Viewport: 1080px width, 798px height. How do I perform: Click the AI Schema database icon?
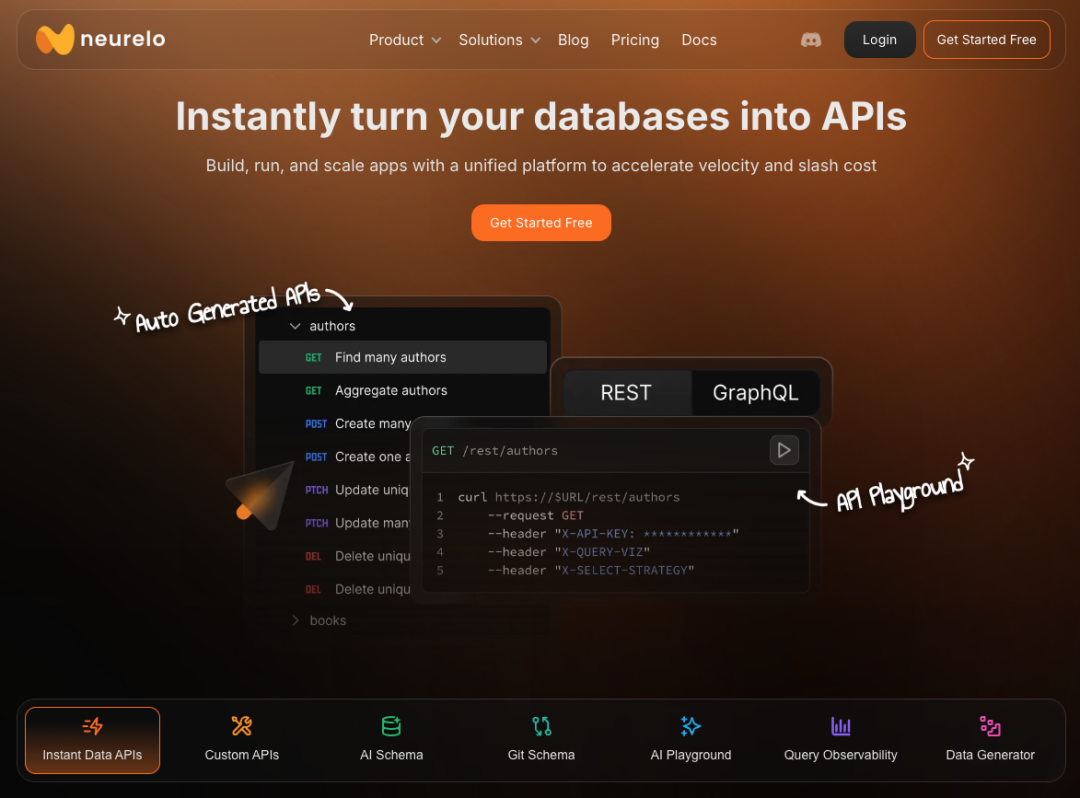tap(391, 726)
